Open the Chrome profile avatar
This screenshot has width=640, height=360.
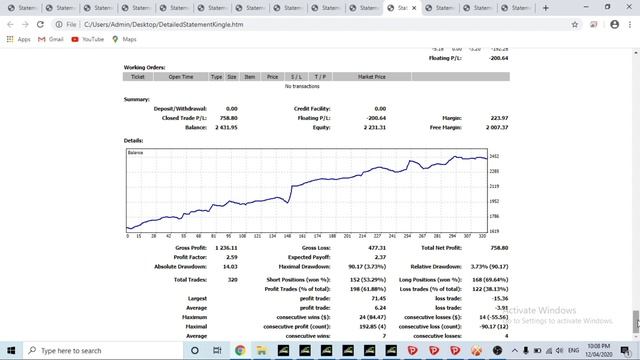(614, 24)
